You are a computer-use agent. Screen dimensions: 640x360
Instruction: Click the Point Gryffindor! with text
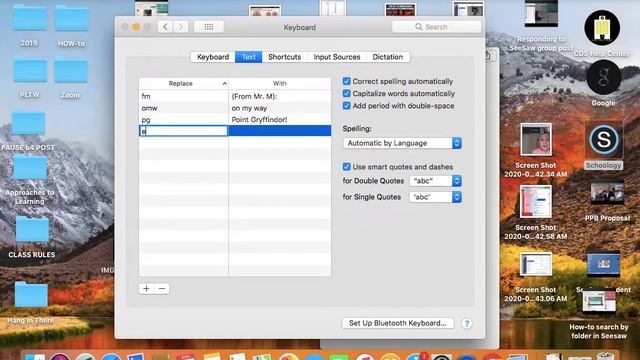click(259, 120)
